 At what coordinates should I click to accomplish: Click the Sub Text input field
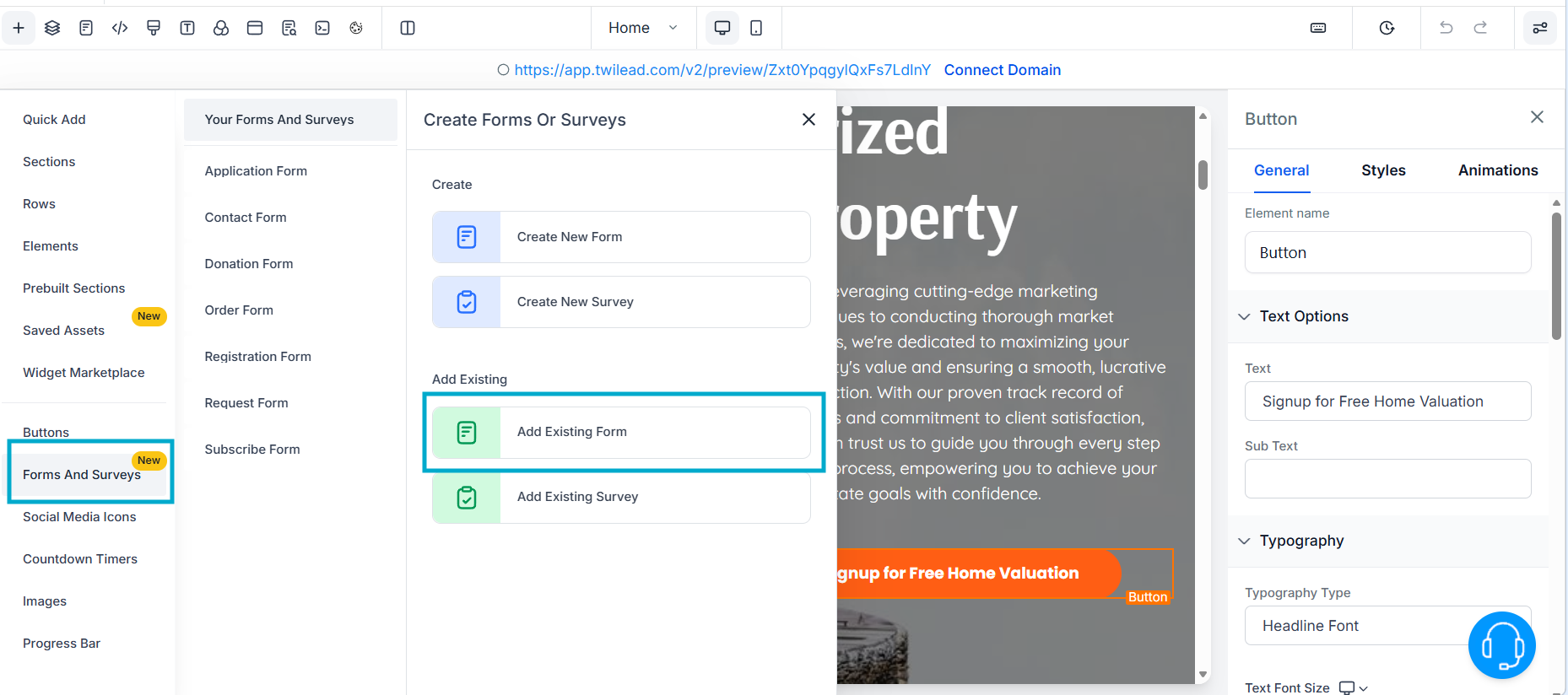(1387, 478)
